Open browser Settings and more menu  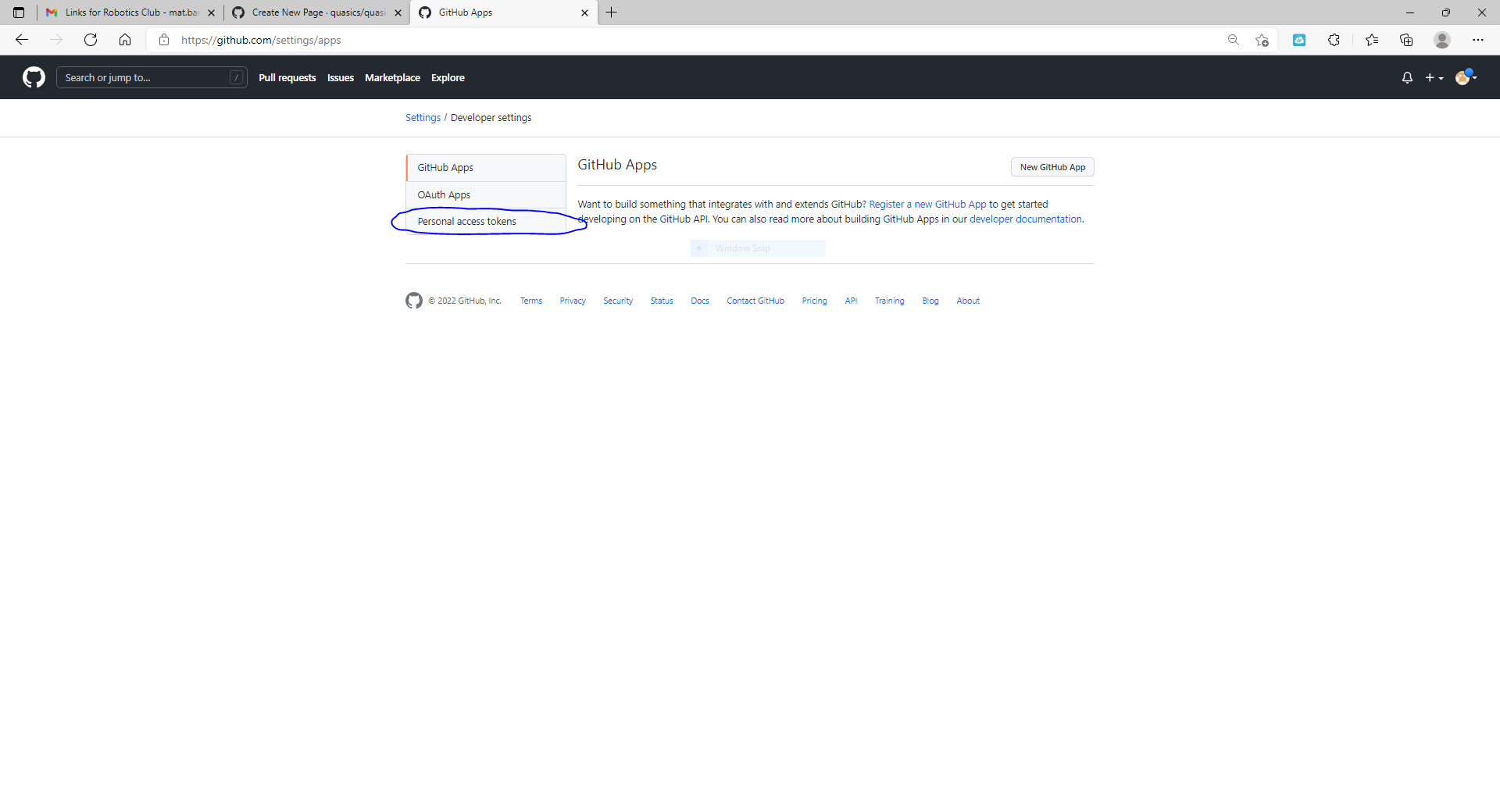point(1478,40)
